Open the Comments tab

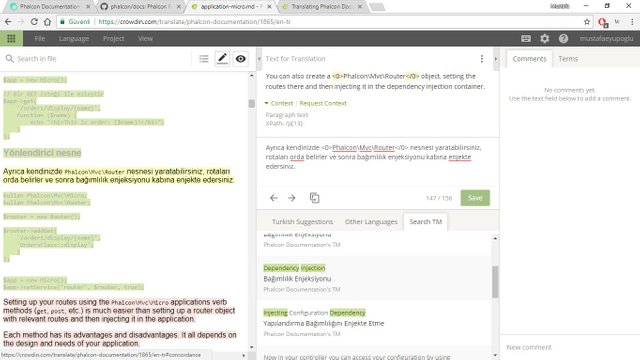point(529,59)
